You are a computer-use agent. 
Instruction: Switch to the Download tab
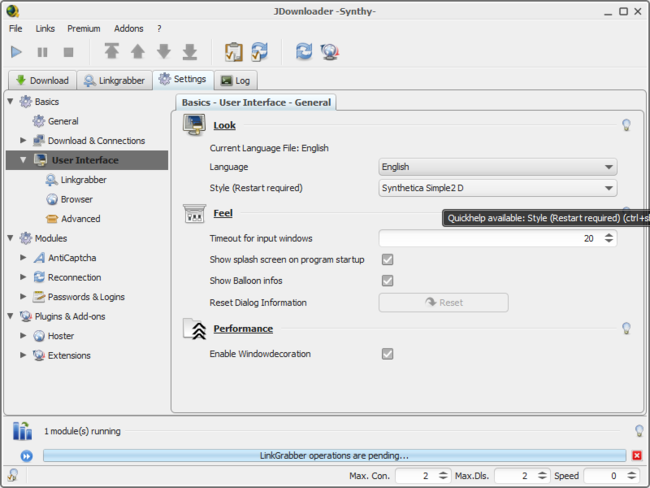pos(42,80)
